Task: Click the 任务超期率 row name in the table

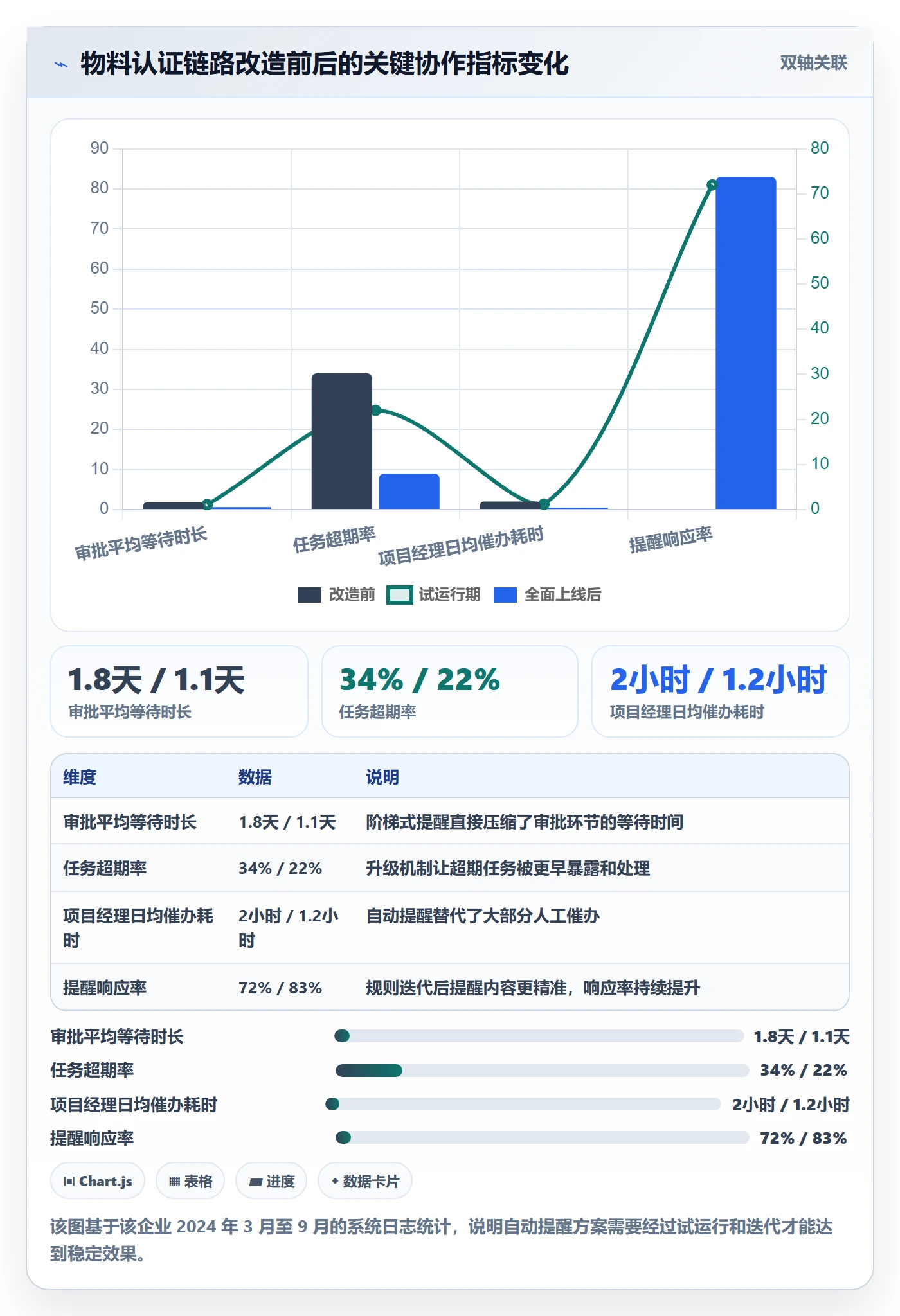Action: [x=105, y=868]
